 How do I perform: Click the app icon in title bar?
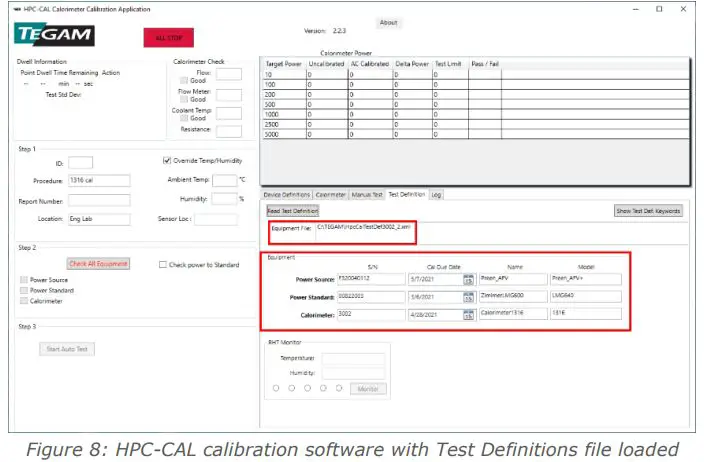coord(17,9)
